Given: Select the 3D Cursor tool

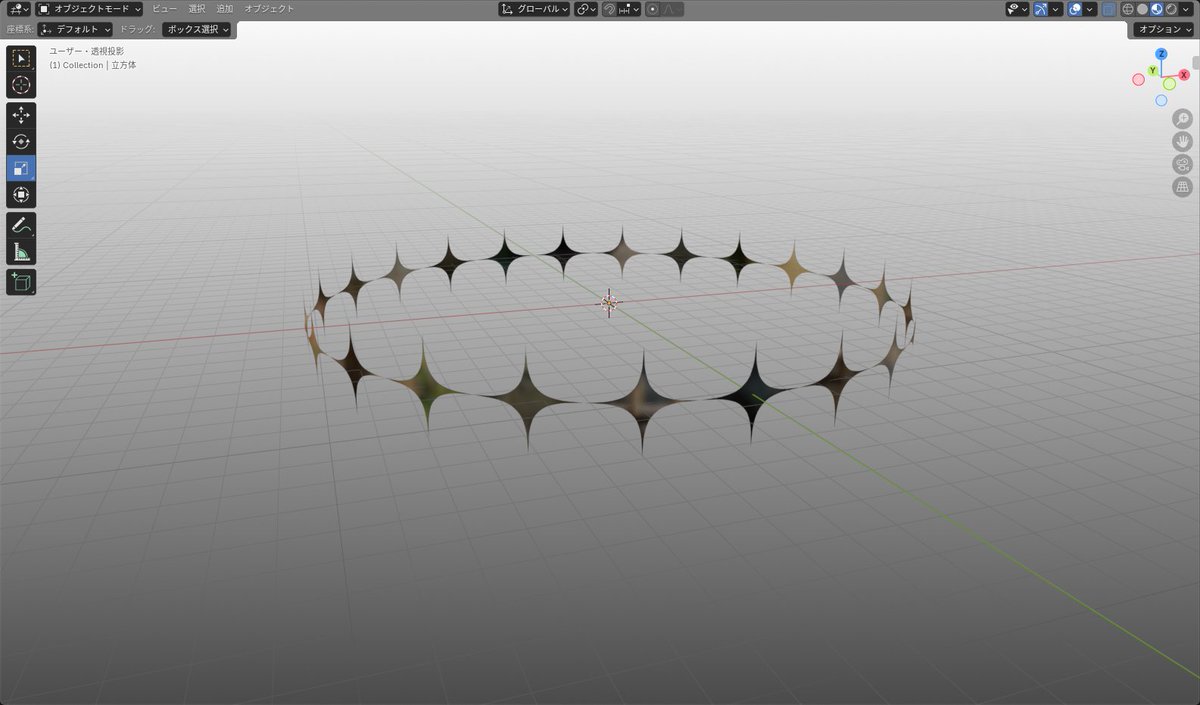Looking at the screenshot, I should pos(21,85).
